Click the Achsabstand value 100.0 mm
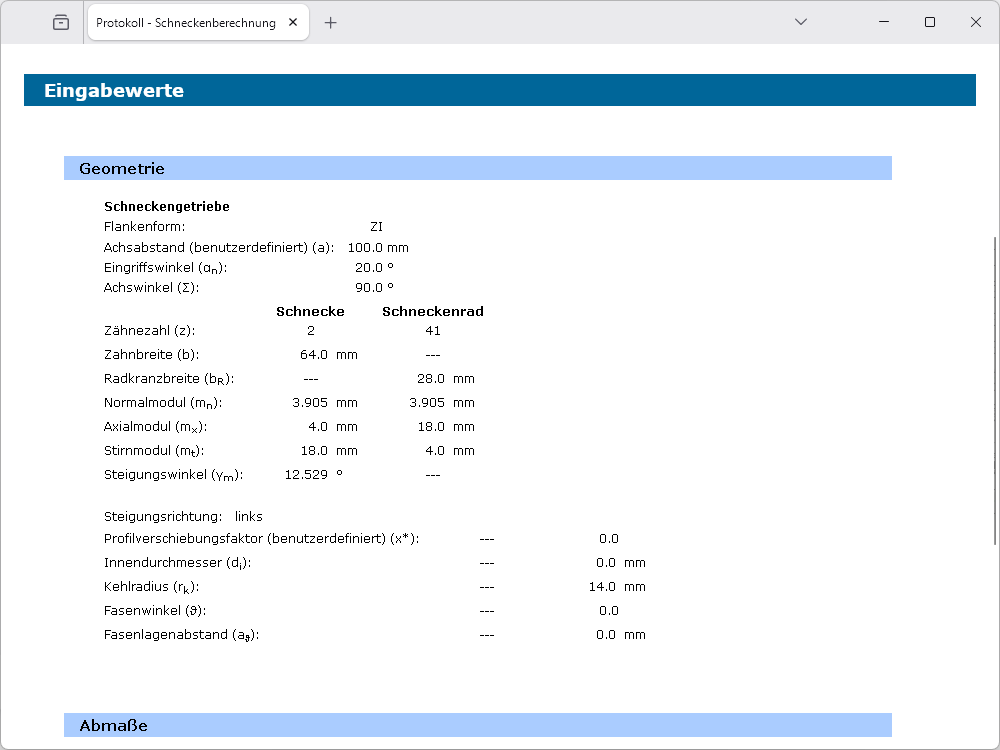The image size is (1000, 750). tap(378, 247)
